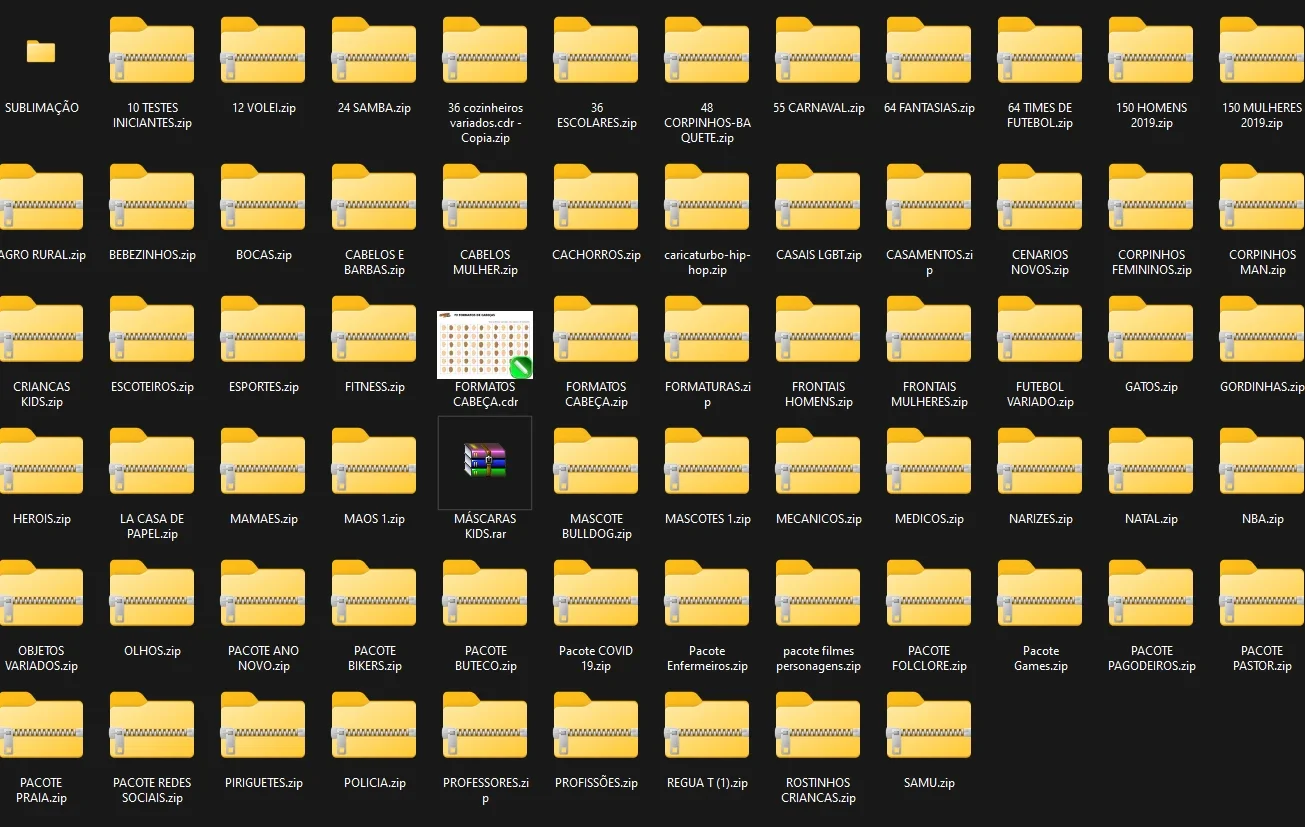The image size is (1305, 827).
Task: Select the Pacote COVID 19.zip icon
Action: [596, 593]
